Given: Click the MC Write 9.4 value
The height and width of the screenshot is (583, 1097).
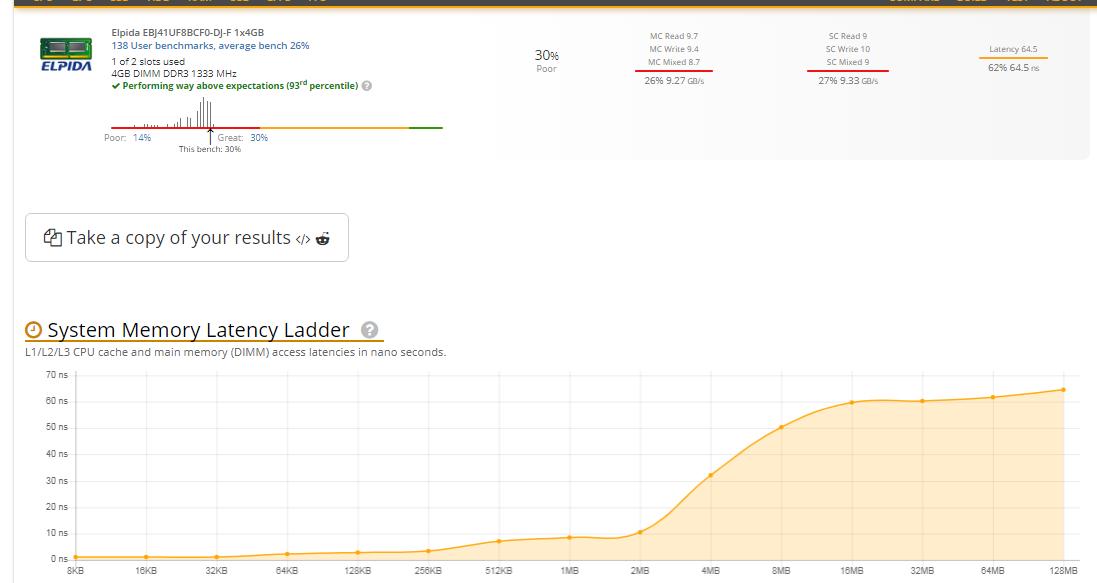Looking at the screenshot, I should 674,49.
